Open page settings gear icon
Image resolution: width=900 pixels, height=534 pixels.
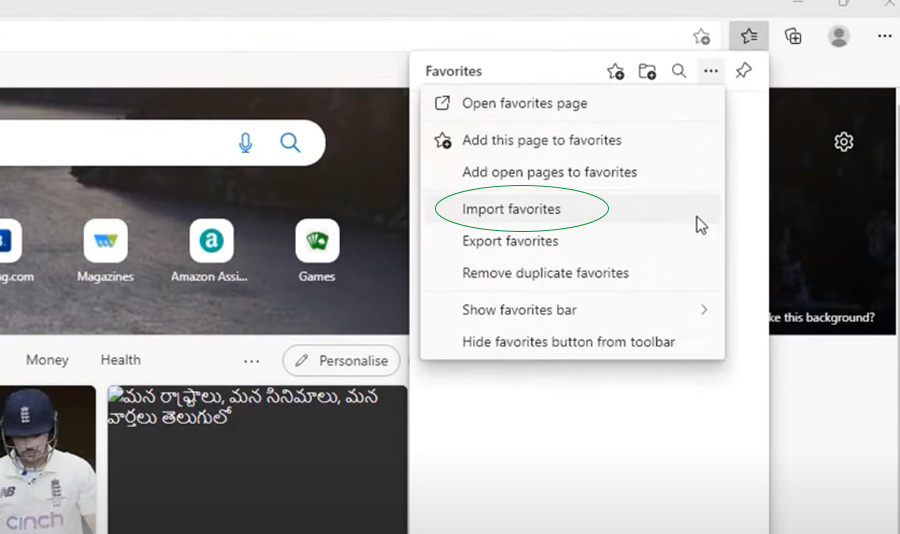coord(844,142)
